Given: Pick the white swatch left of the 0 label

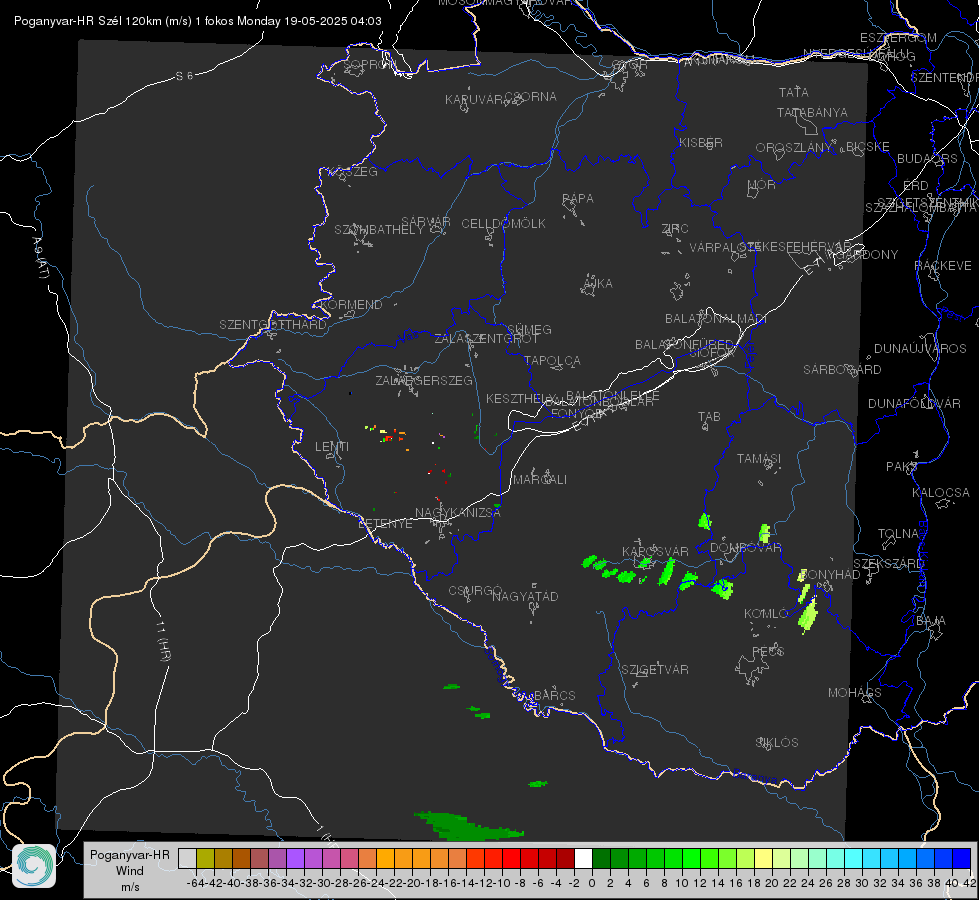Looking at the screenshot, I should [x=583, y=858].
